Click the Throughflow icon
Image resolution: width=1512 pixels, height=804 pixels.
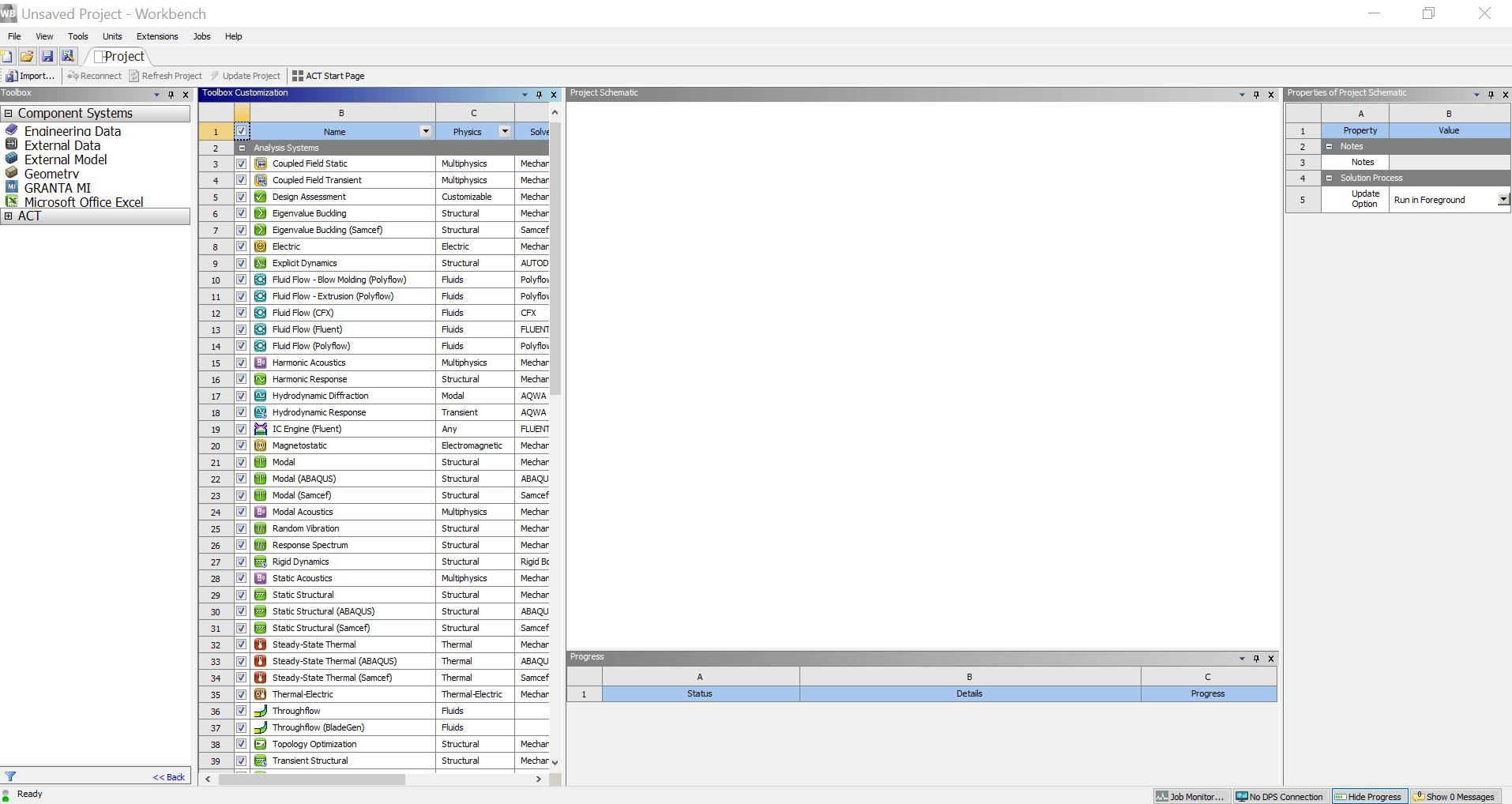pos(260,711)
